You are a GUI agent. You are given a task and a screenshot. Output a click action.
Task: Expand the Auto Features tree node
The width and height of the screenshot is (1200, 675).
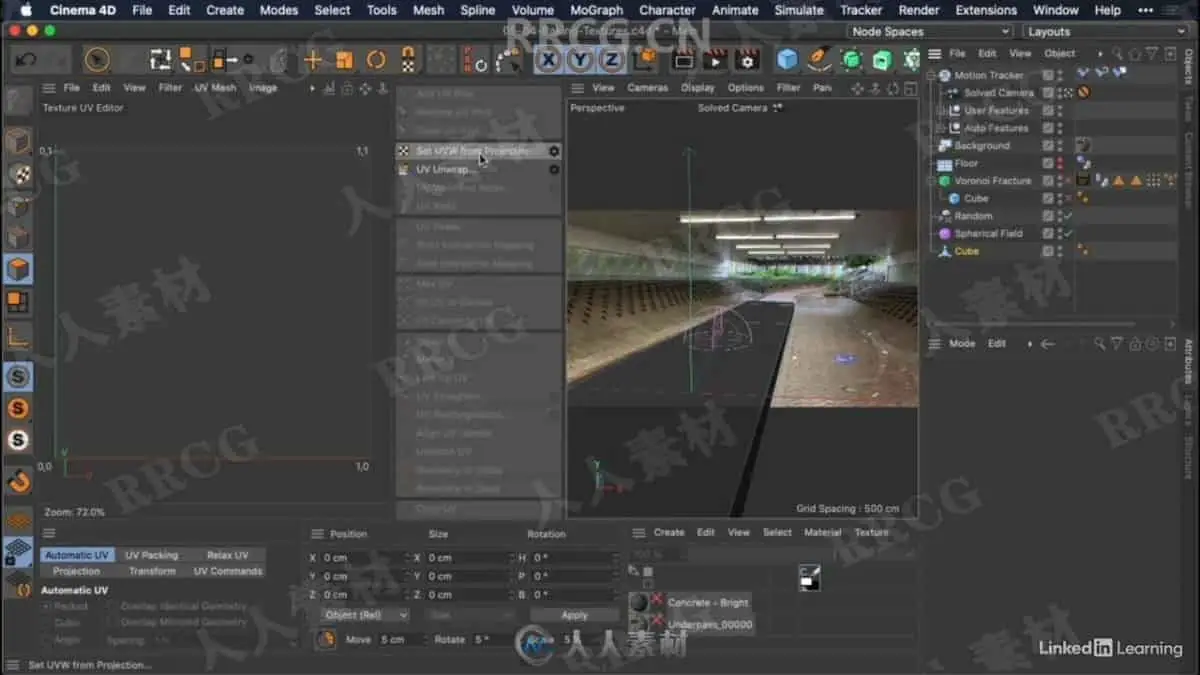pos(942,128)
